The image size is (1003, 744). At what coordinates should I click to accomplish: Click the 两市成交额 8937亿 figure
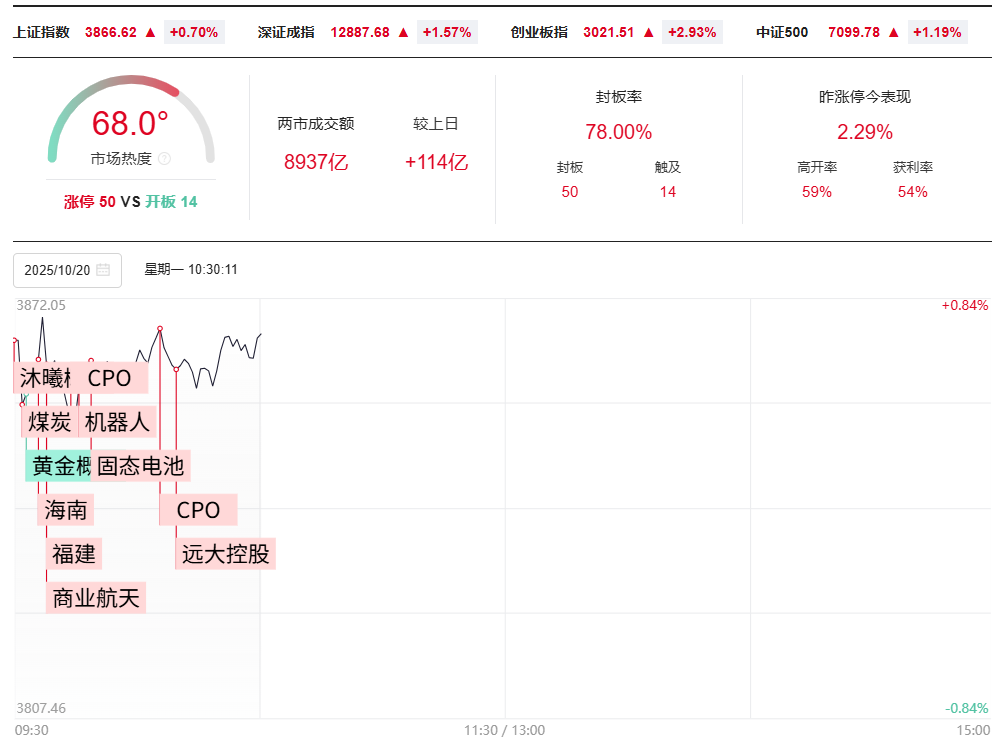coord(316,162)
